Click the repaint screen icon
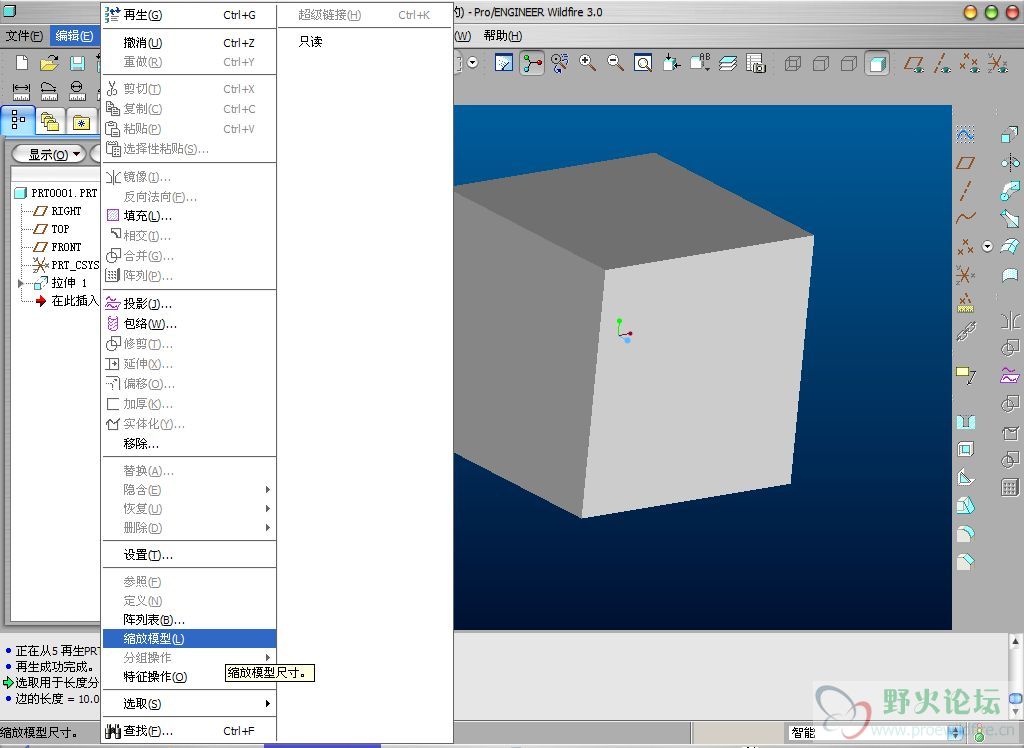1024x748 pixels. [504, 63]
